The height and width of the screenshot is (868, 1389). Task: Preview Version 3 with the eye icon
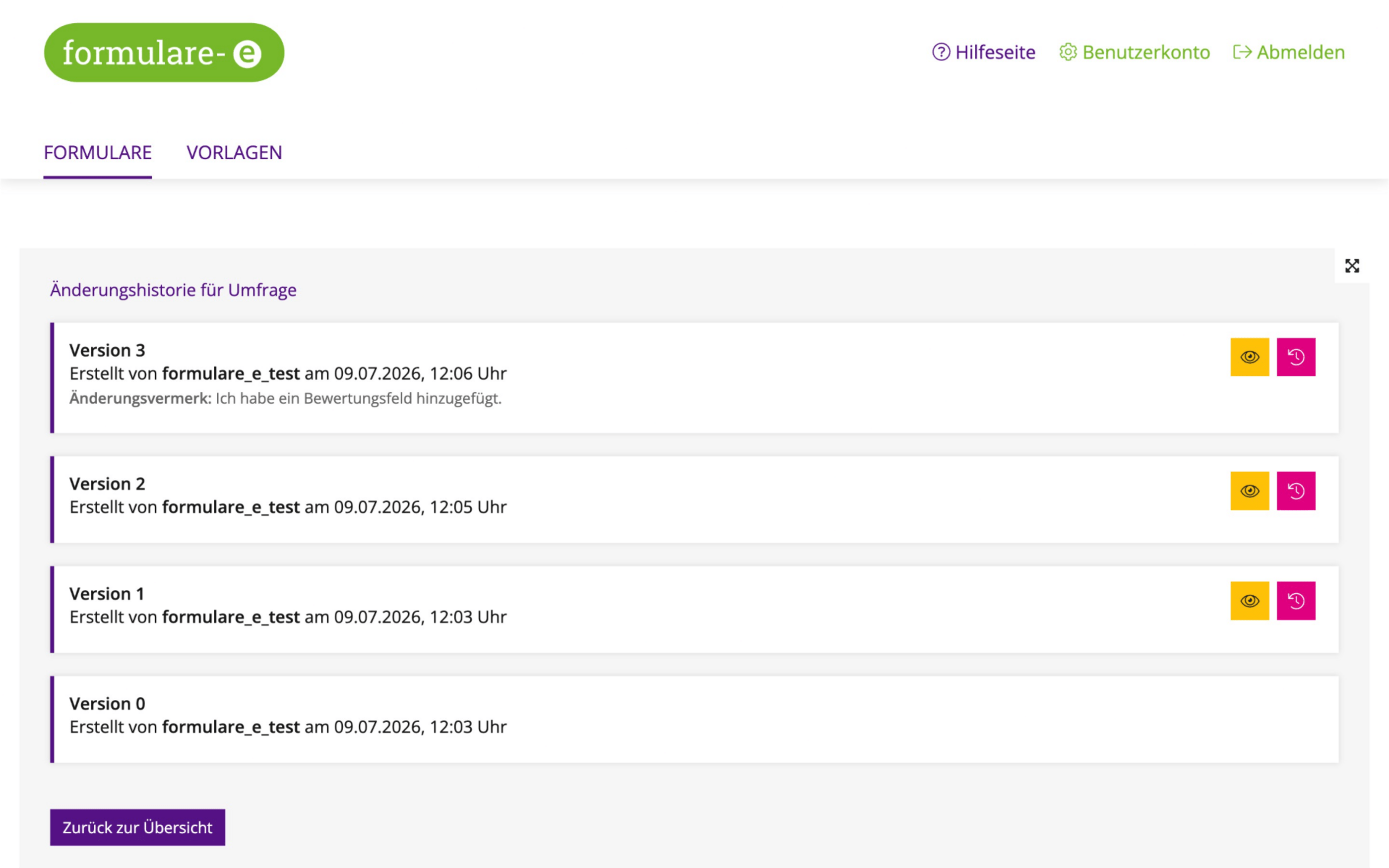pyautogui.click(x=1250, y=357)
